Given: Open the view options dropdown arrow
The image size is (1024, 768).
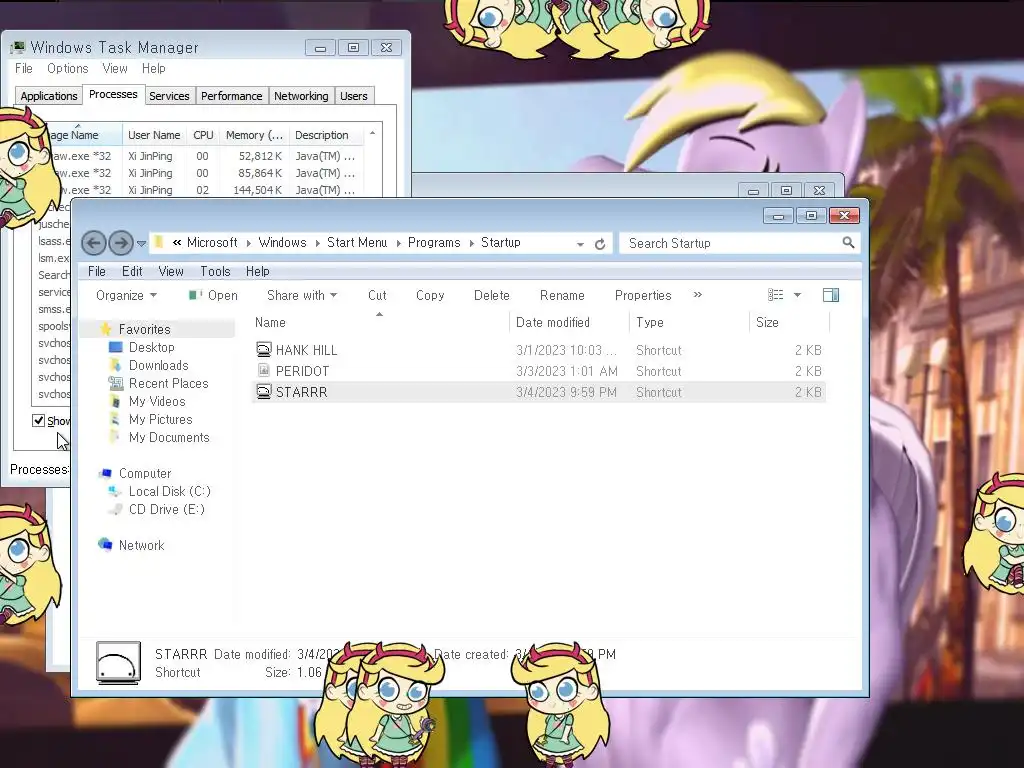Looking at the screenshot, I should coord(797,295).
